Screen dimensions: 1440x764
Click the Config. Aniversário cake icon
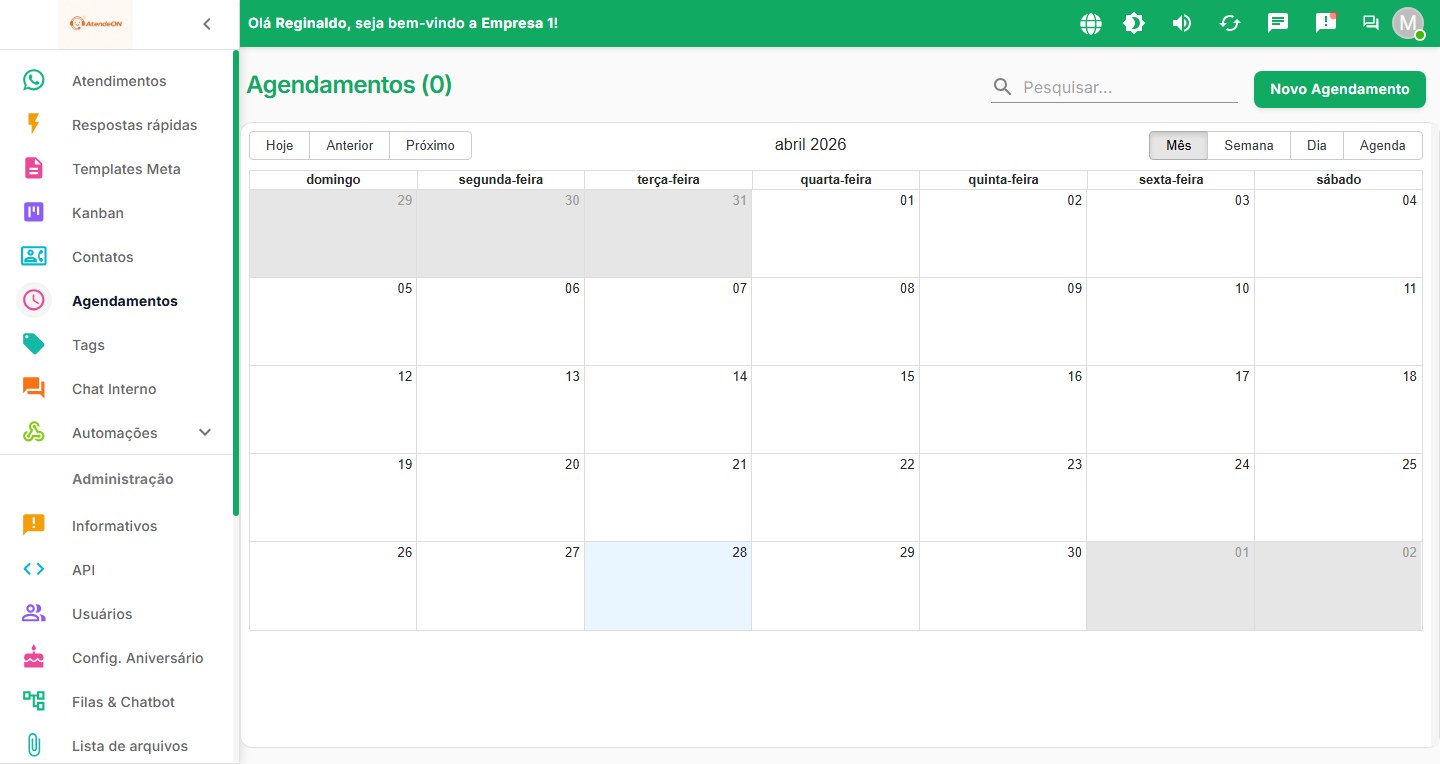[x=34, y=657]
